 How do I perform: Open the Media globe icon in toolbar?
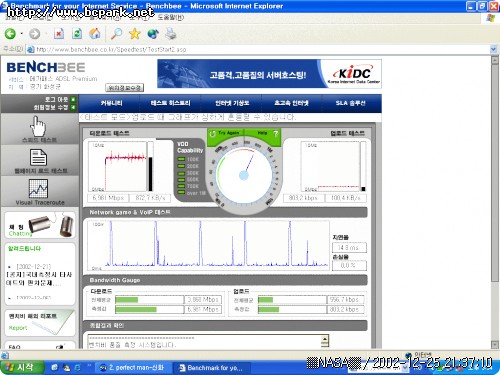coord(153,34)
